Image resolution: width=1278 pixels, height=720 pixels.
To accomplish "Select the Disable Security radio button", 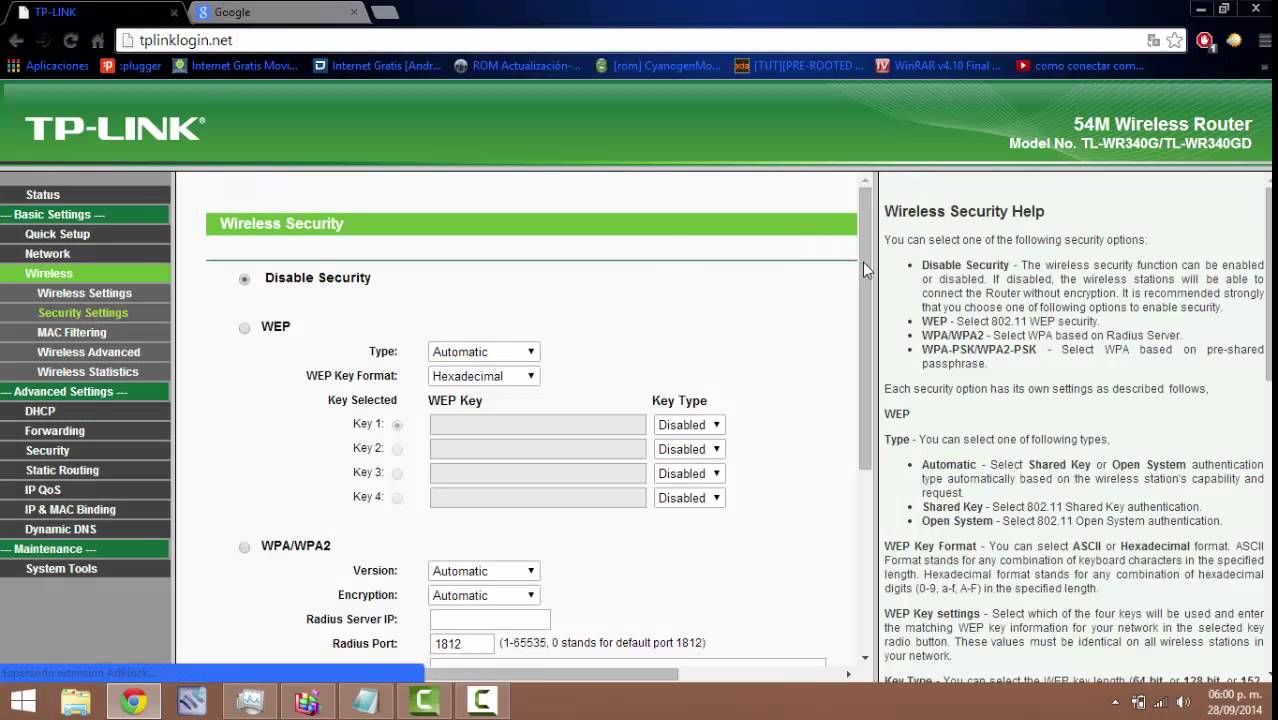I will coord(244,279).
